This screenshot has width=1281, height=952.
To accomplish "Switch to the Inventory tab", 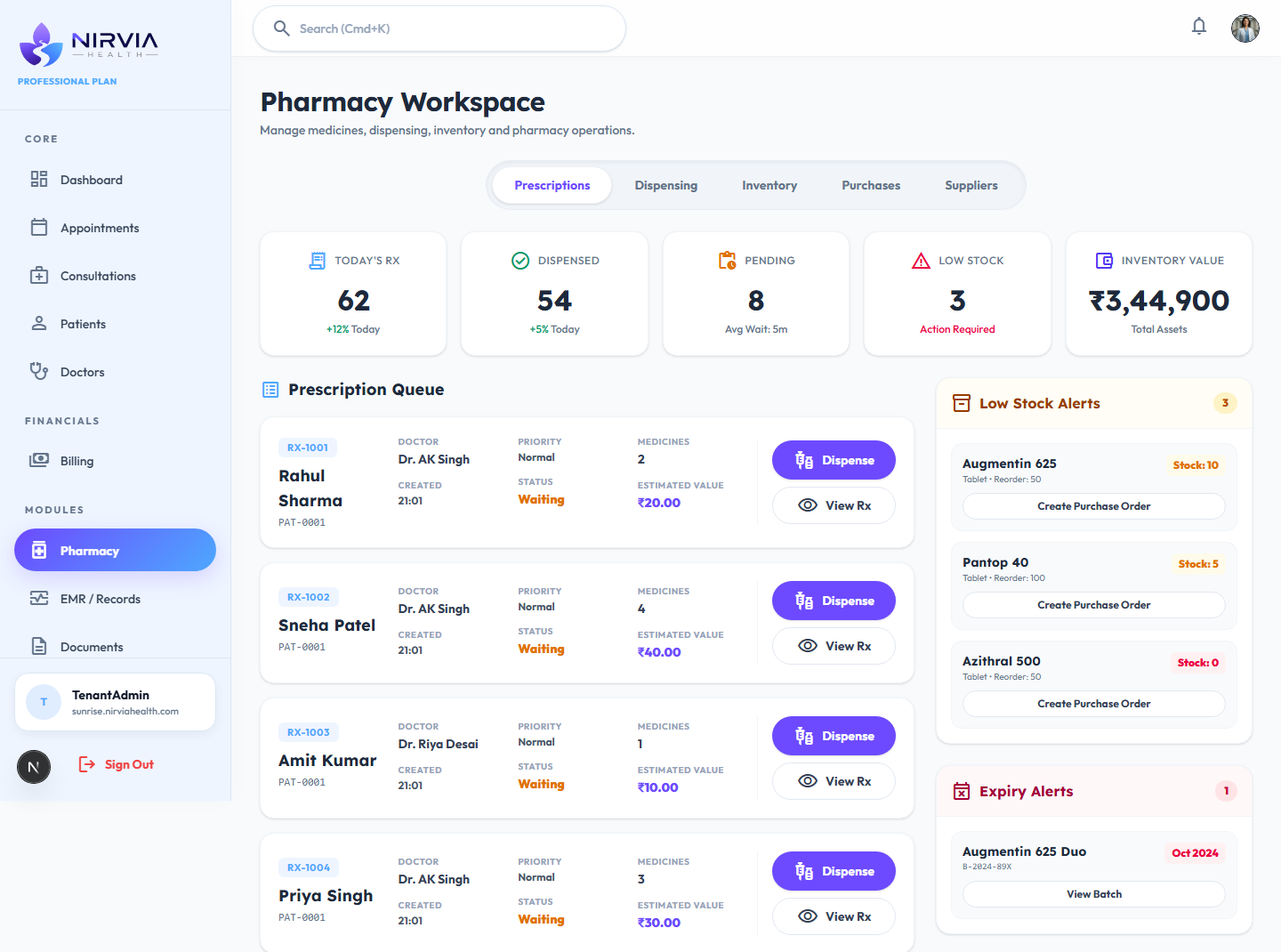I will (x=769, y=185).
